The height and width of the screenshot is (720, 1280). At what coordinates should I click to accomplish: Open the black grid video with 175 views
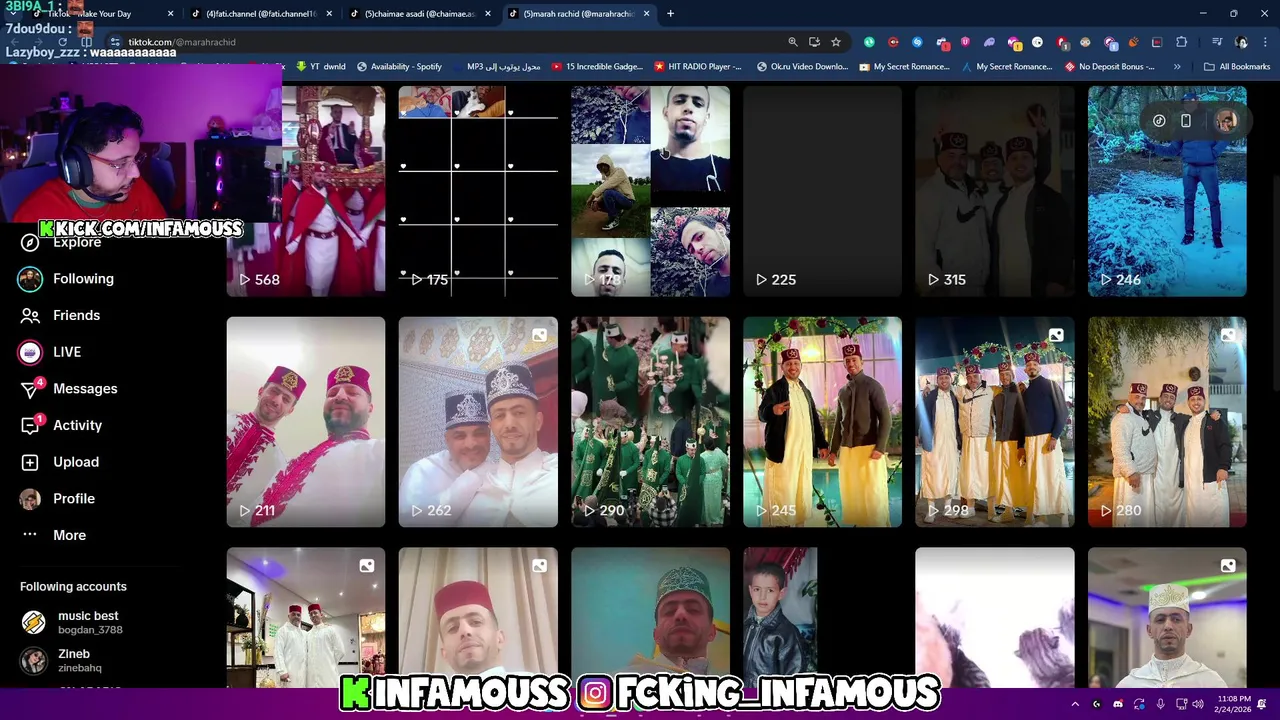[x=478, y=191]
